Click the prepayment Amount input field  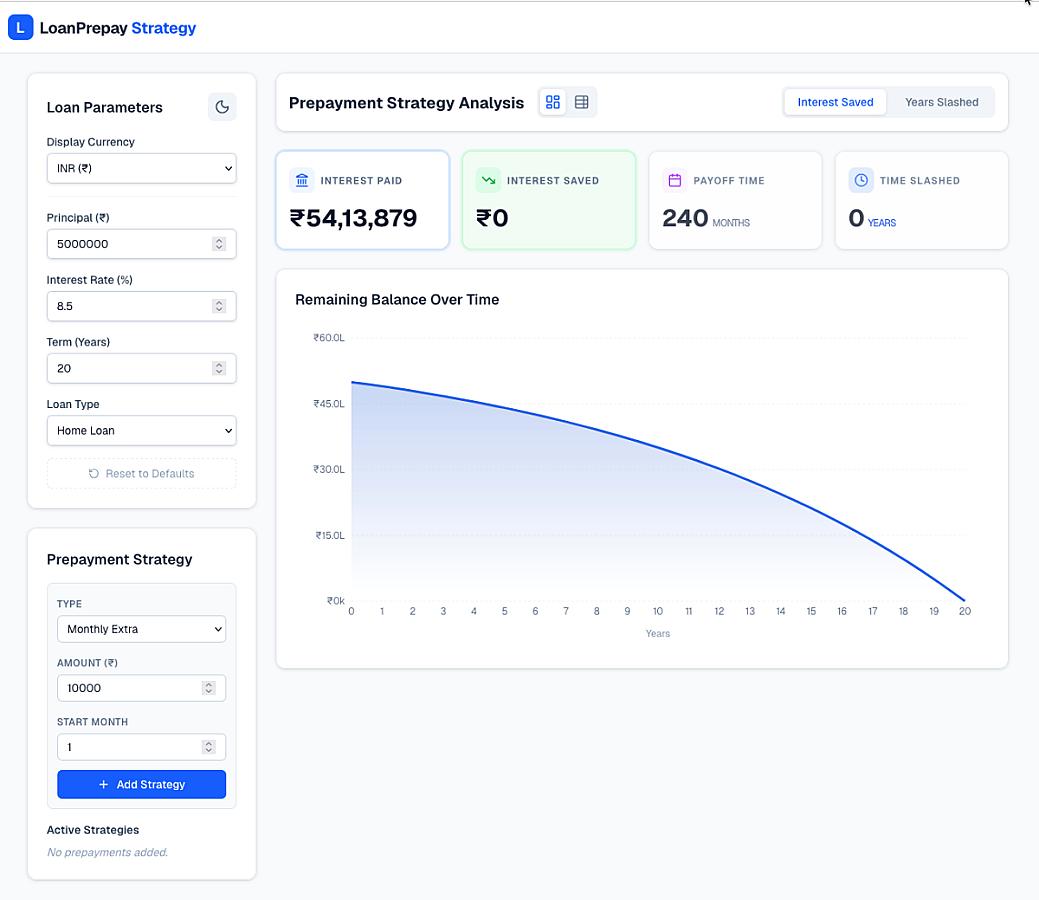[142, 688]
